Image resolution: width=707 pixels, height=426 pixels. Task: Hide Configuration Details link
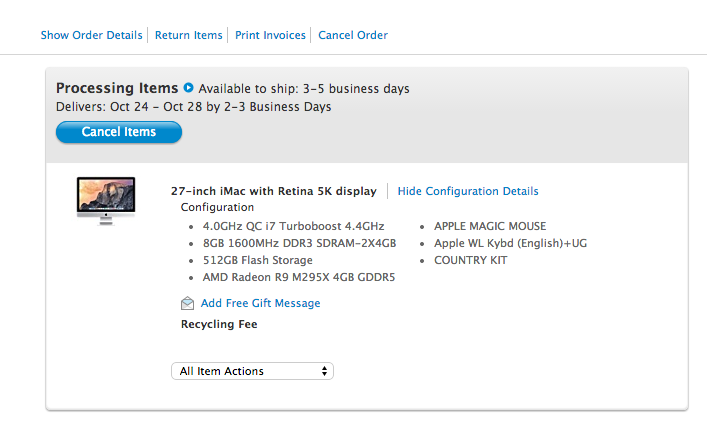pyautogui.click(x=468, y=191)
